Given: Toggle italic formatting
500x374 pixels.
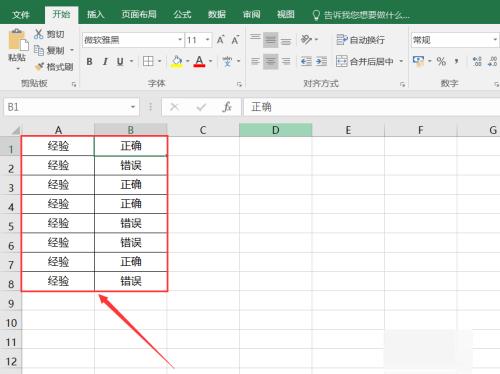Looking at the screenshot, I should (x=105, y=62).
